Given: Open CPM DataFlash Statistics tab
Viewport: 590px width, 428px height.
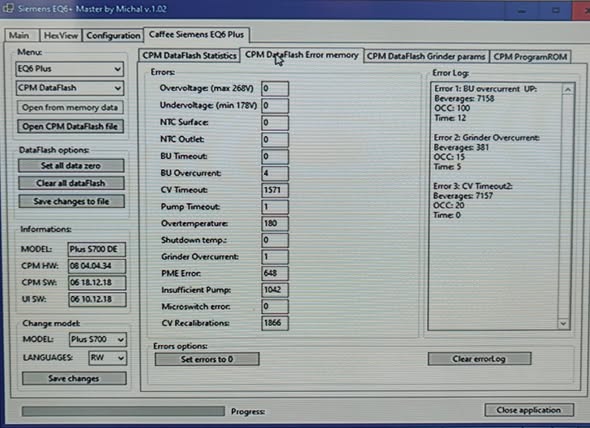Looking at the screenshot, I should pyautogui.click(x=189, y=56).
